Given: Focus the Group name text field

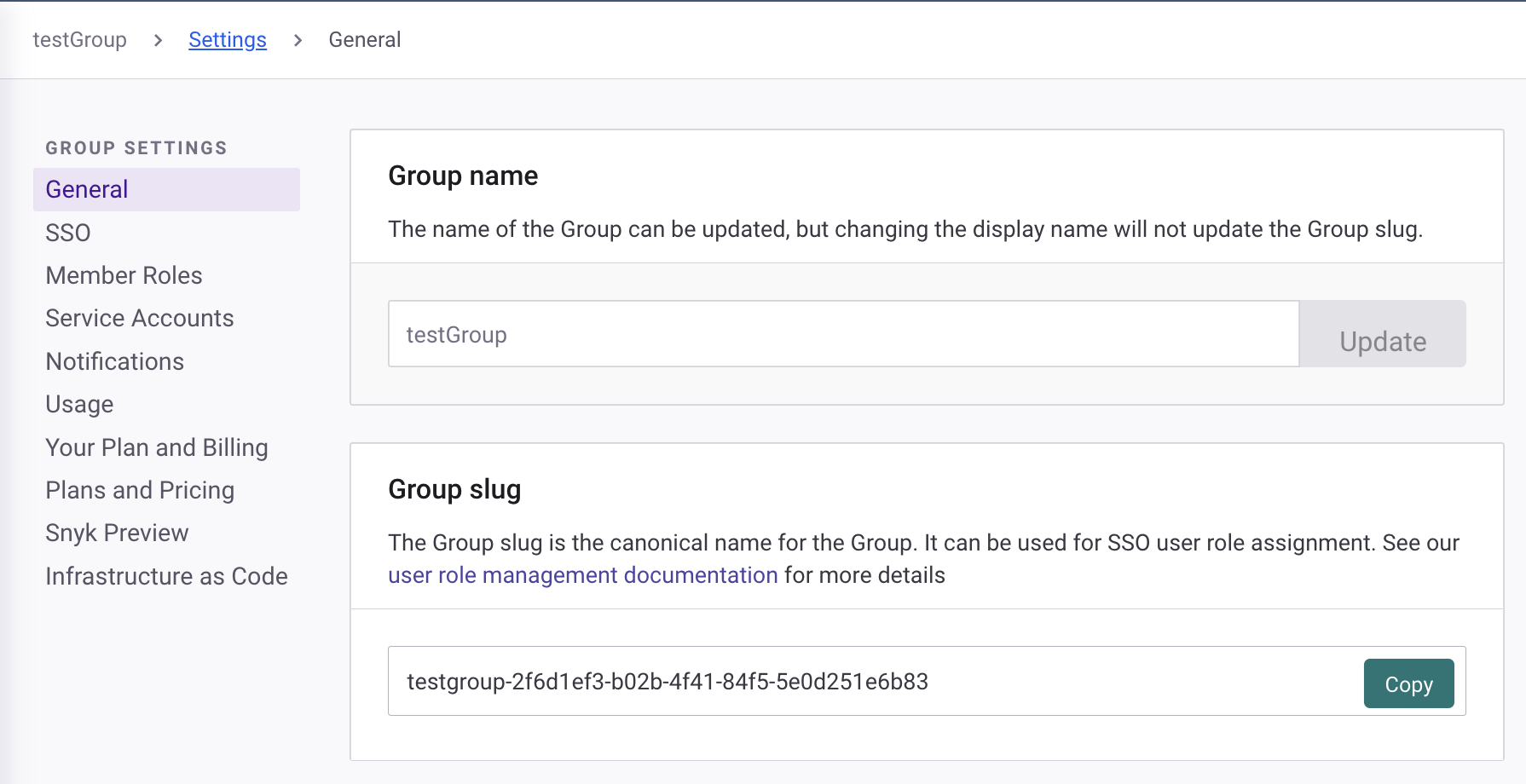Looking at the screenshot, I should [x=842, y=334].
